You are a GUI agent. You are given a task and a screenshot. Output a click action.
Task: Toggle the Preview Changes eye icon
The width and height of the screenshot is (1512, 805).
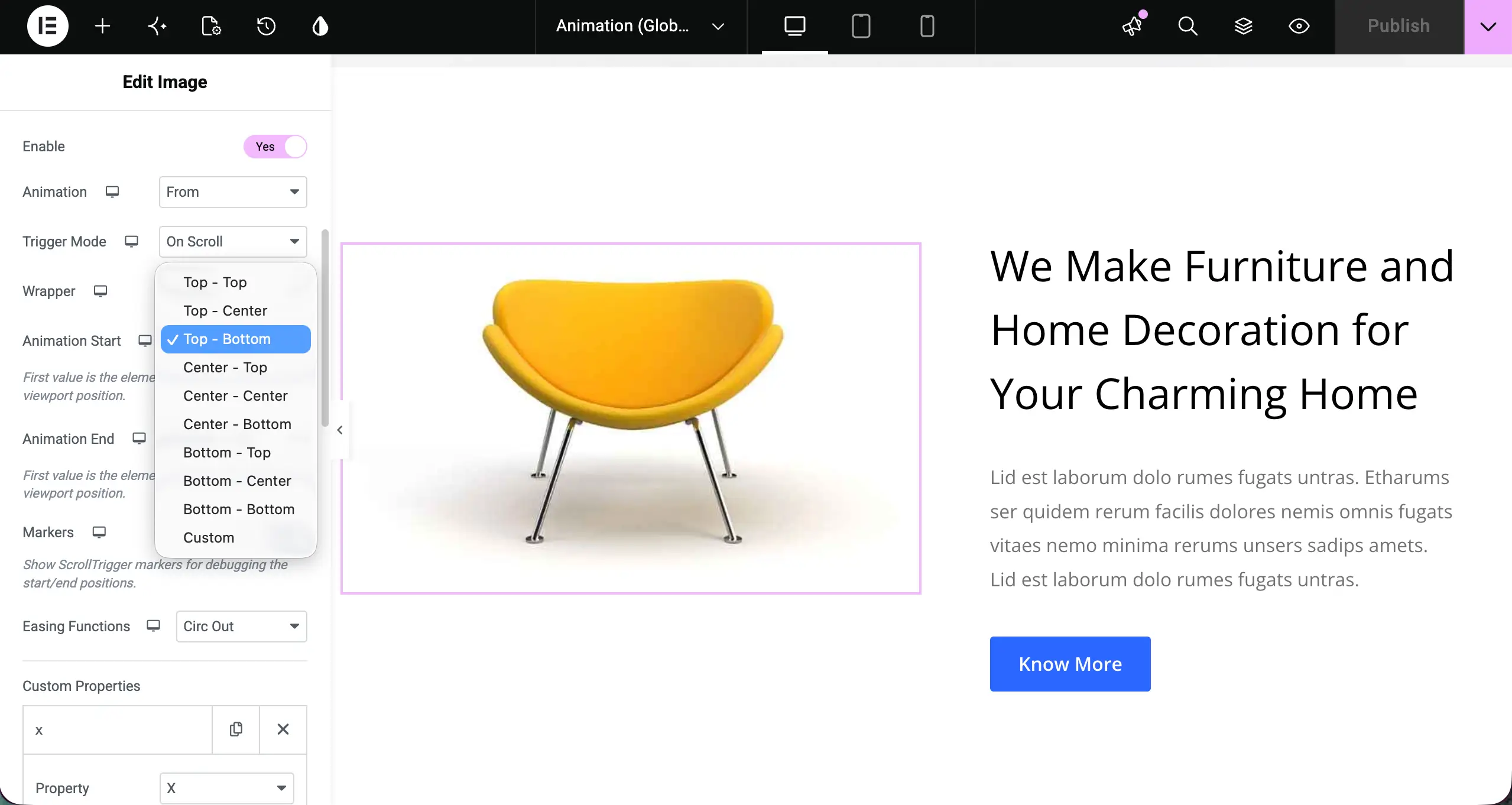[1299, 26]
